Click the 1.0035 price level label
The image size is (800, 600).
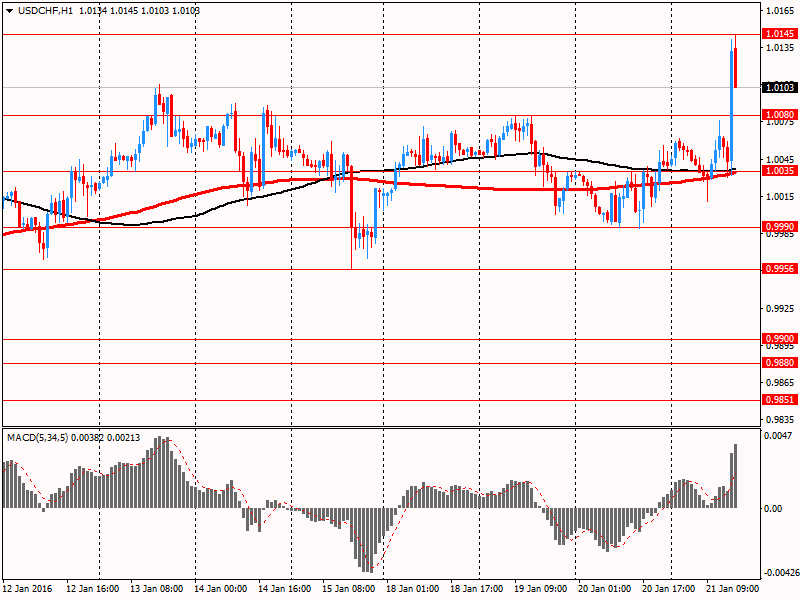[x=778, y=171]
